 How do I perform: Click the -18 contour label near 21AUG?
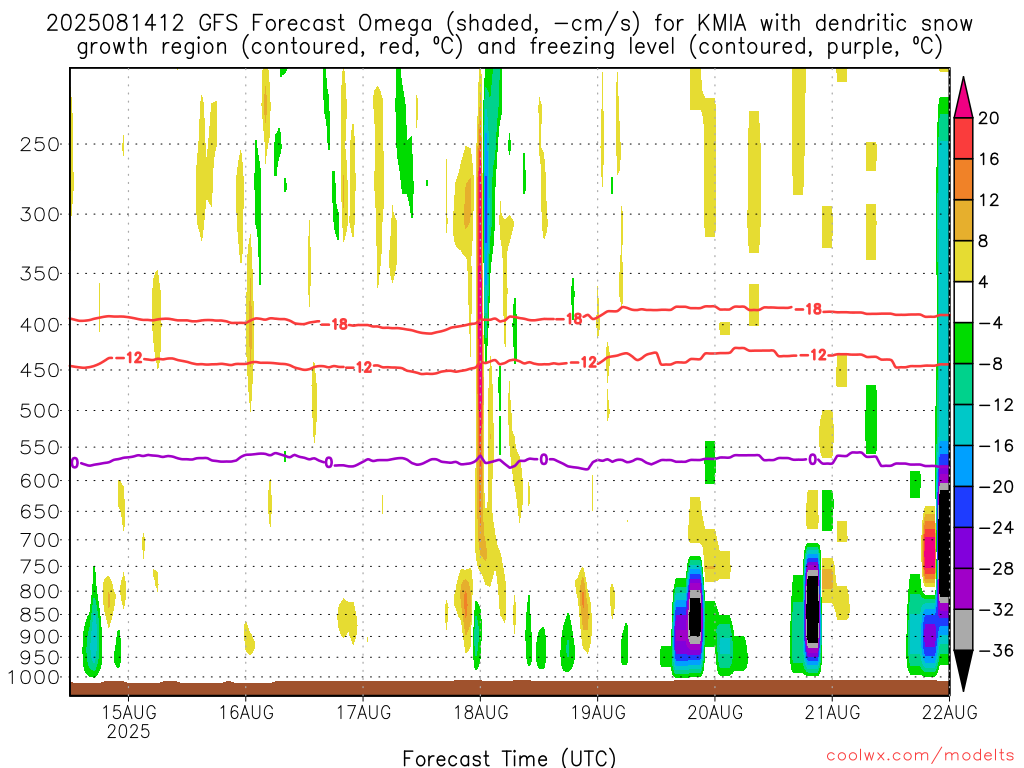808,310
